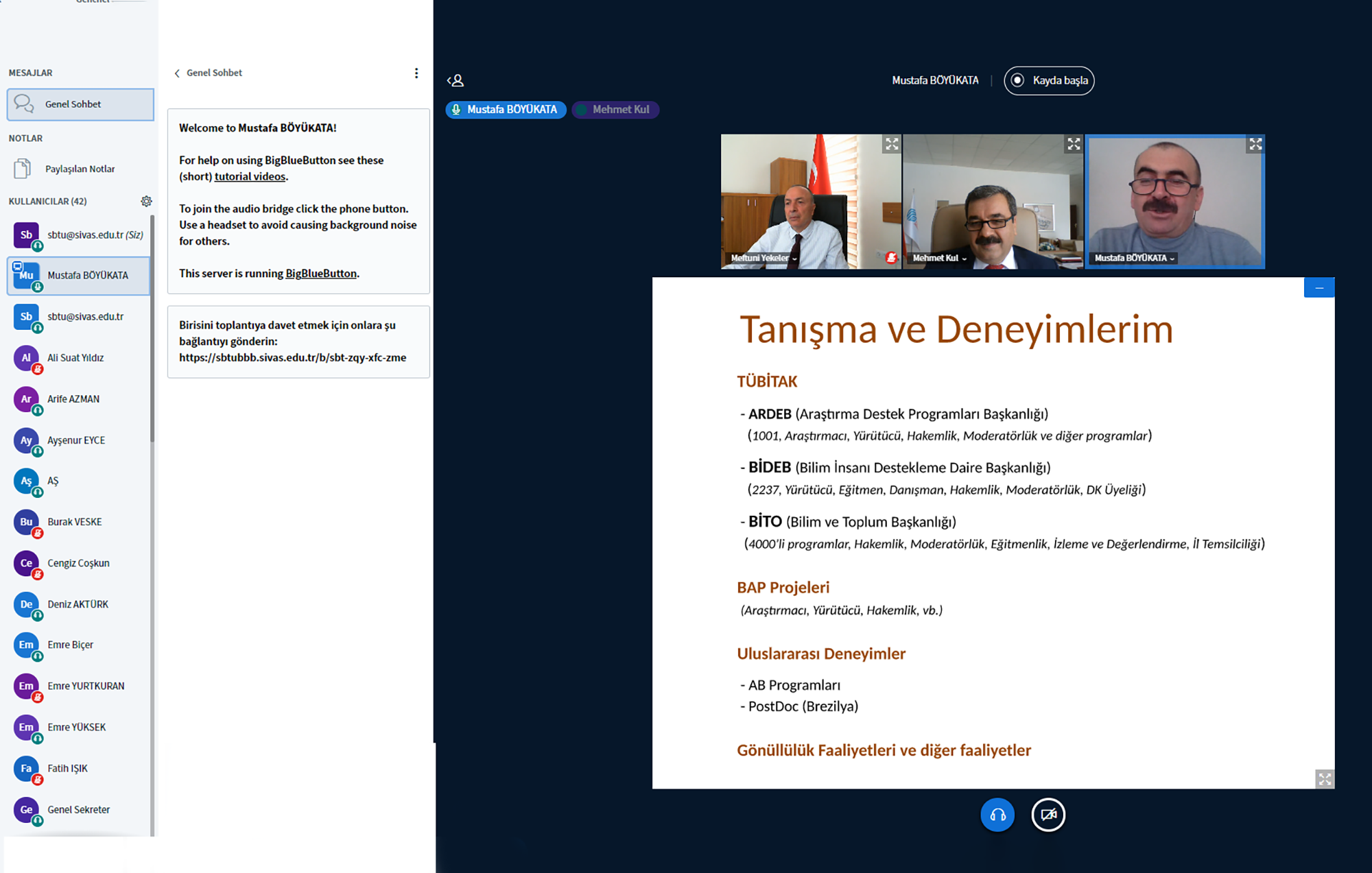
Task: Click the sbtu@sivas.edu.tr (Siz) avatar
Action: coord(27,235)
